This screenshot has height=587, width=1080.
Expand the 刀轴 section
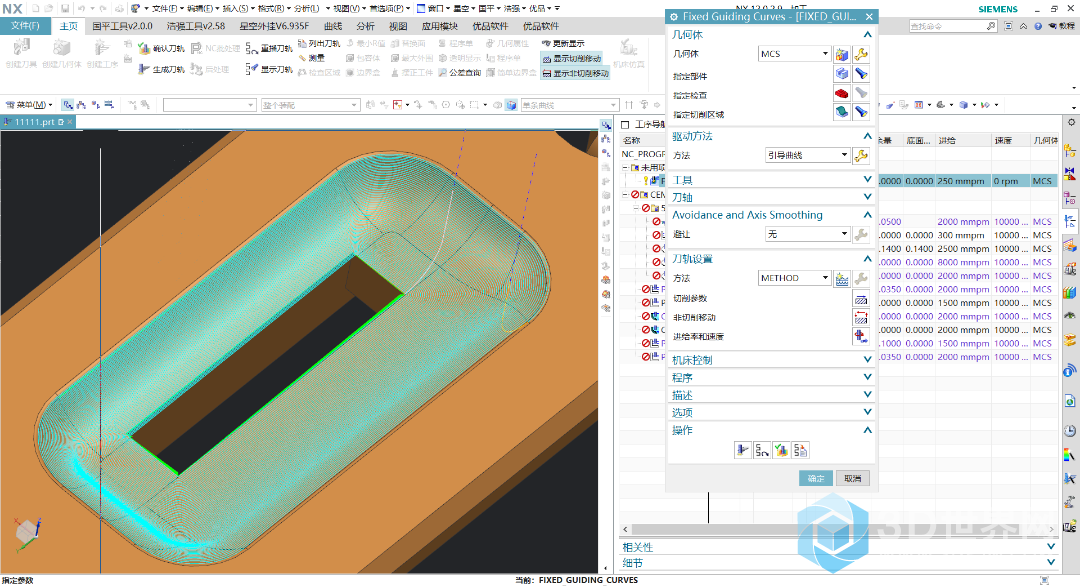[771, 198]
